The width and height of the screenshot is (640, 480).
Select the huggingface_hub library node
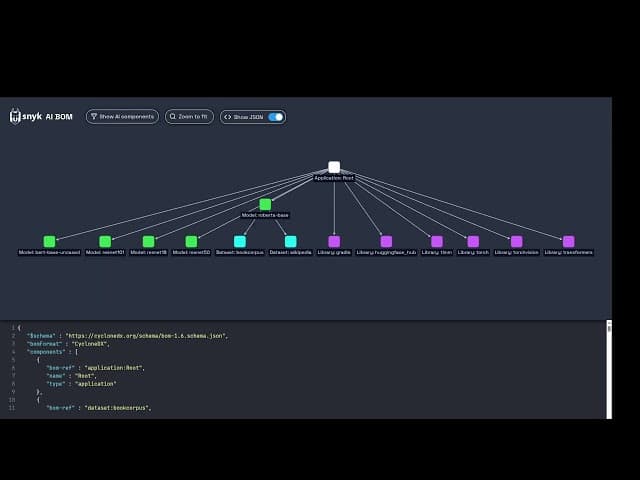point(386,241)
